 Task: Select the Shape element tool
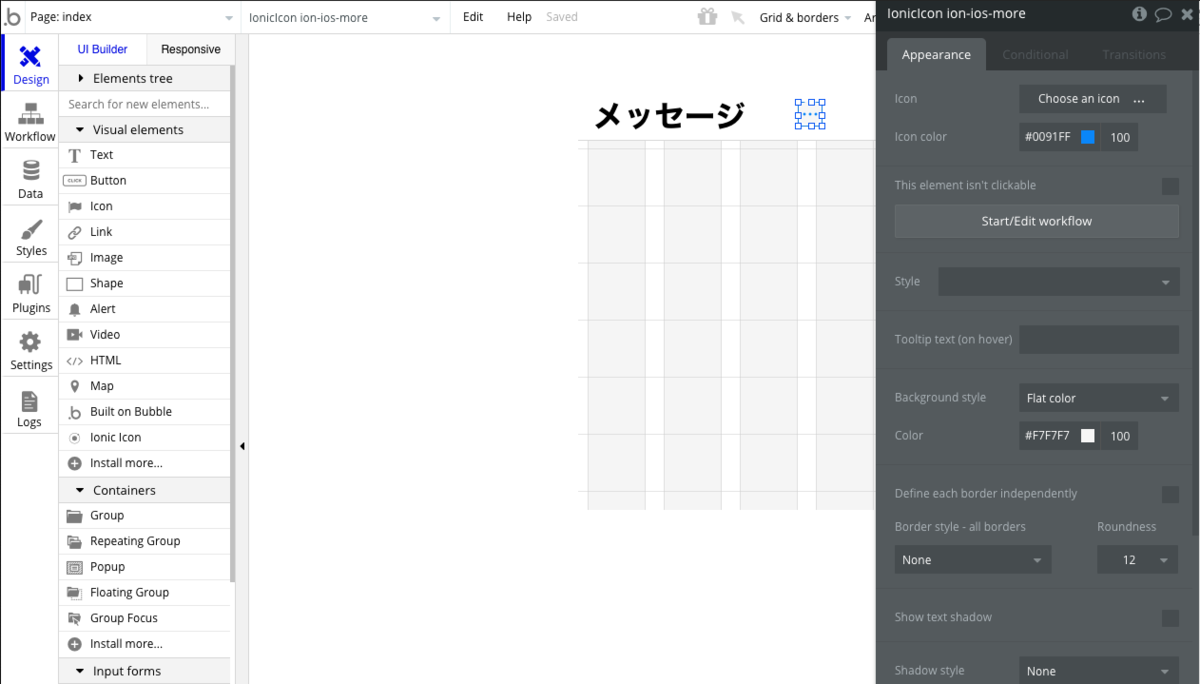coord(145,284)
